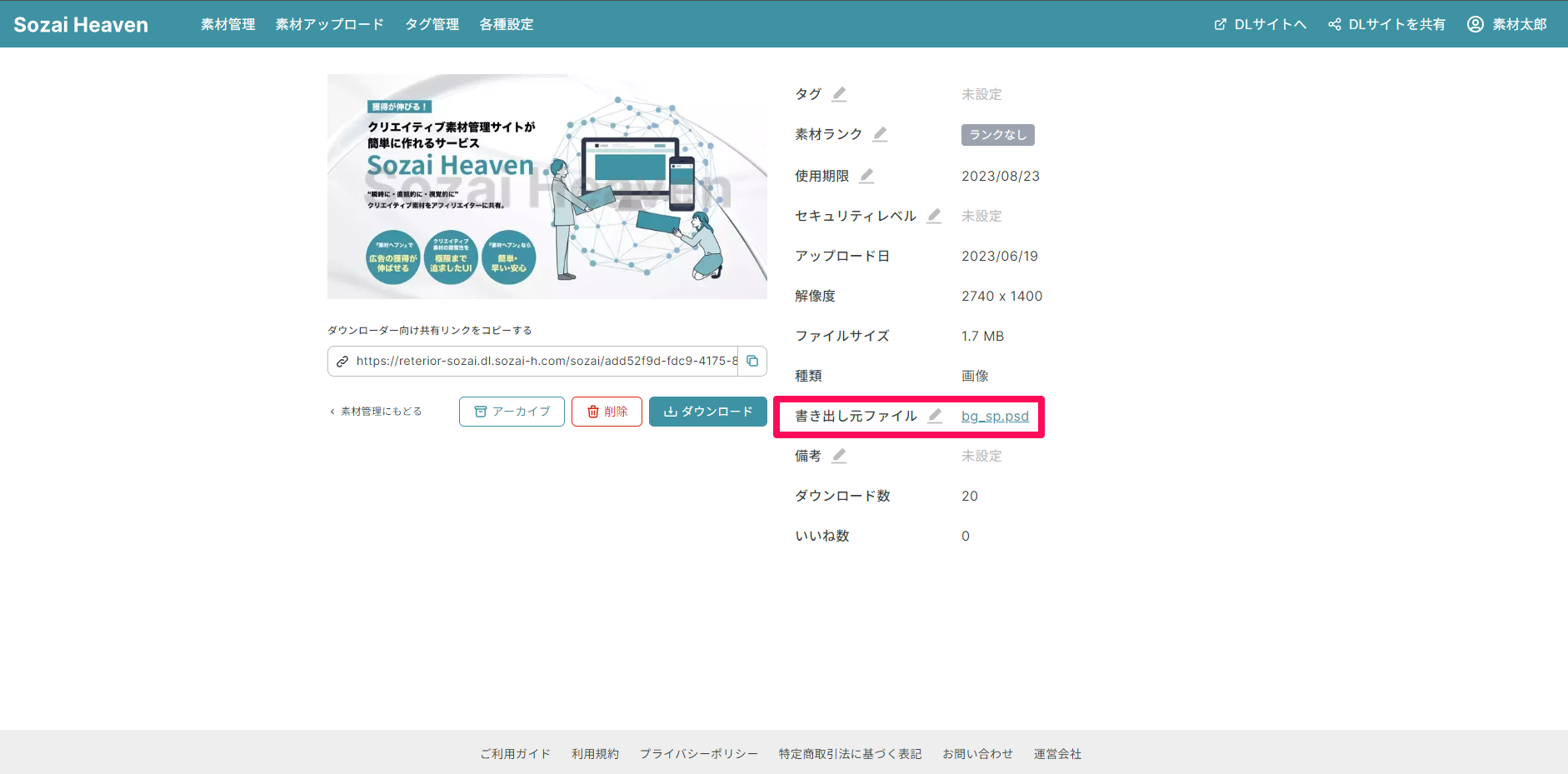The height and width of the screenshot is (774, 1568).
Task: Click the ダウンローダー向け共有リンクをコピーする label
Action: (430, 331)
